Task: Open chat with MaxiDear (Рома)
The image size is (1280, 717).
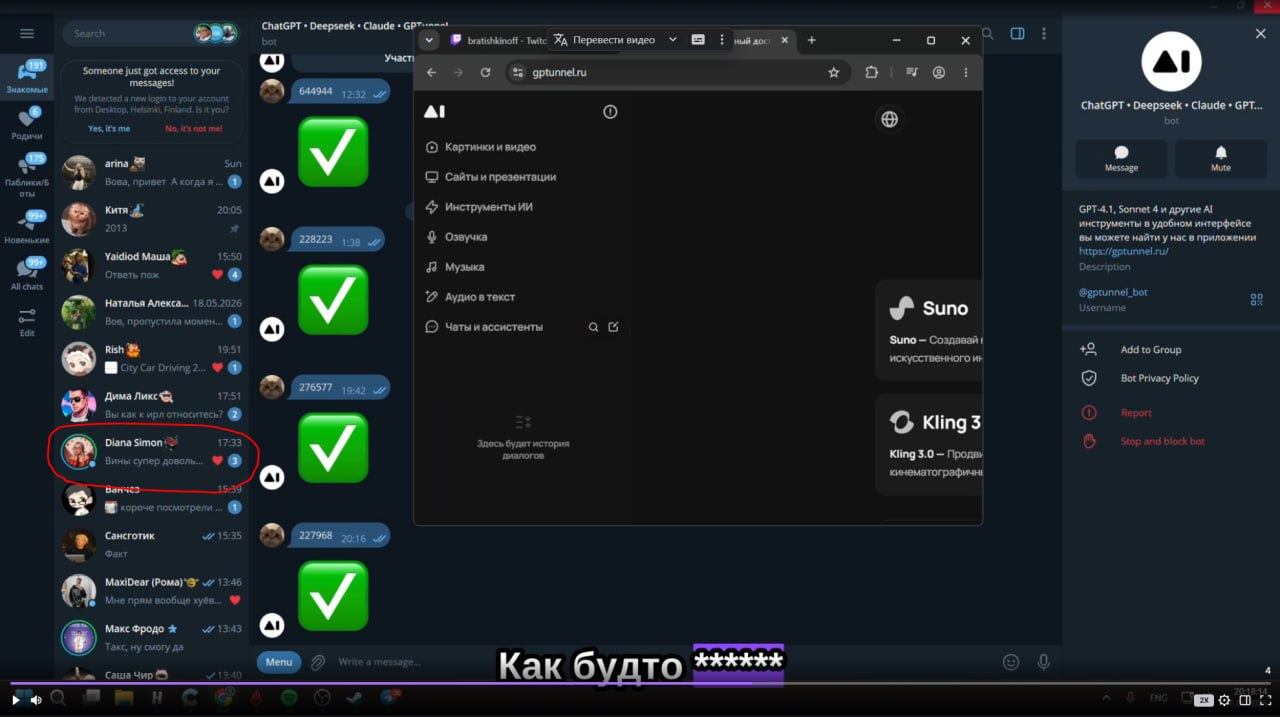Action: 152,591
